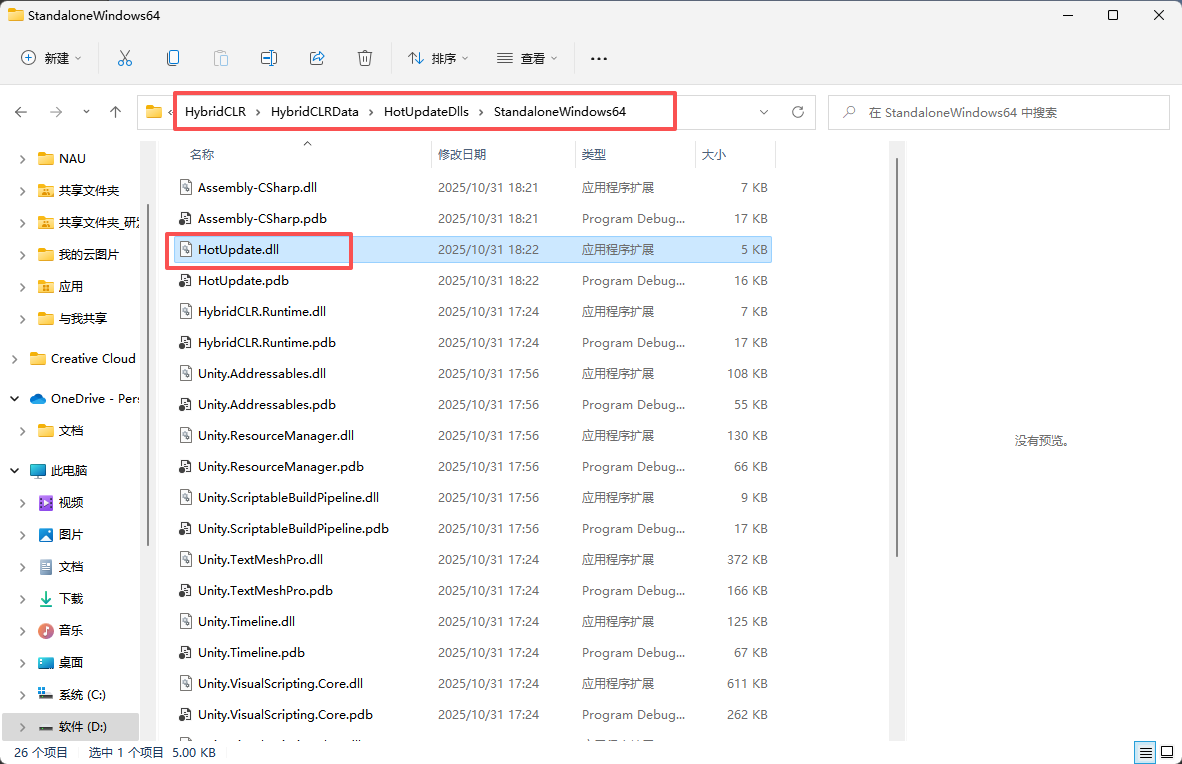The width and height of the screenshot is (1182, 764).
Task: Click the file list vertical scrollbar
Action: 896,358
